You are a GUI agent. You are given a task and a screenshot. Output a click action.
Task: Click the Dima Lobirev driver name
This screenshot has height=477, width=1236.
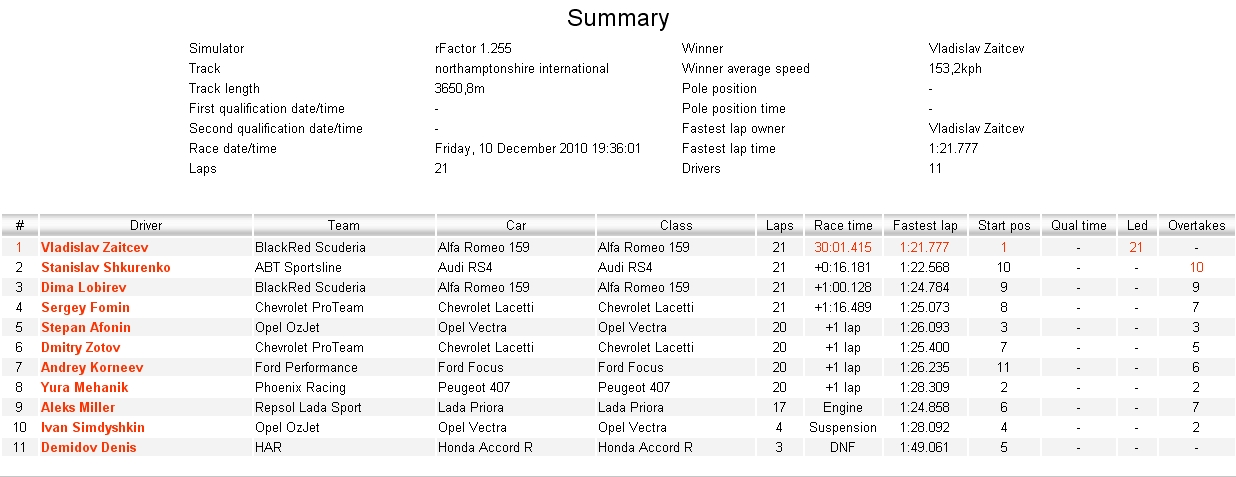click(x=84, y=287)
